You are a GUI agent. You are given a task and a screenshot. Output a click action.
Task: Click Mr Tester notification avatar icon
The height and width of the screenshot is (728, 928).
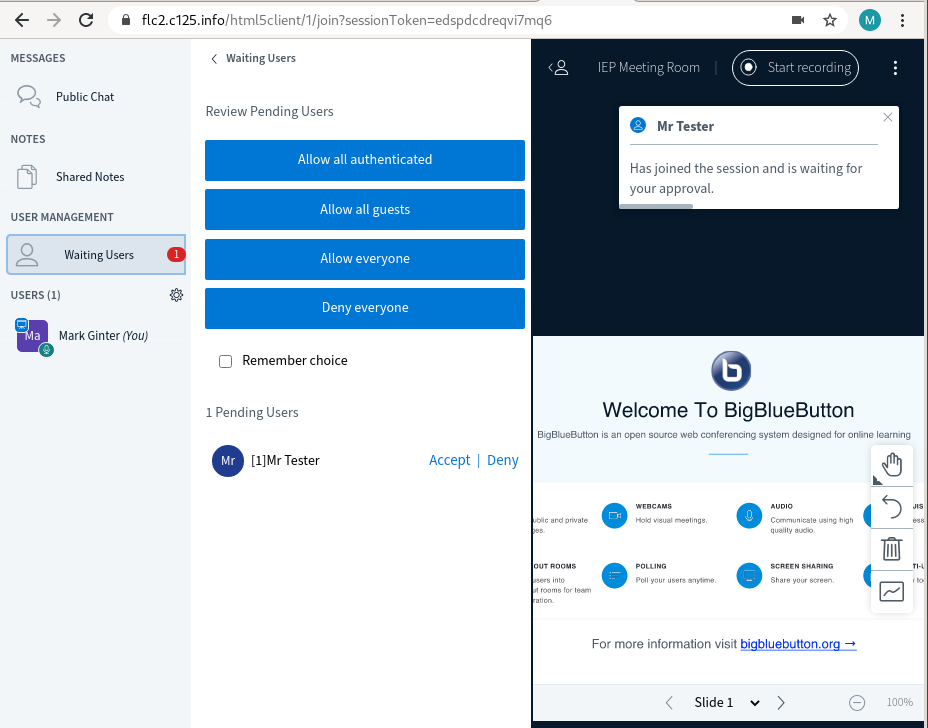click(638, 125)
